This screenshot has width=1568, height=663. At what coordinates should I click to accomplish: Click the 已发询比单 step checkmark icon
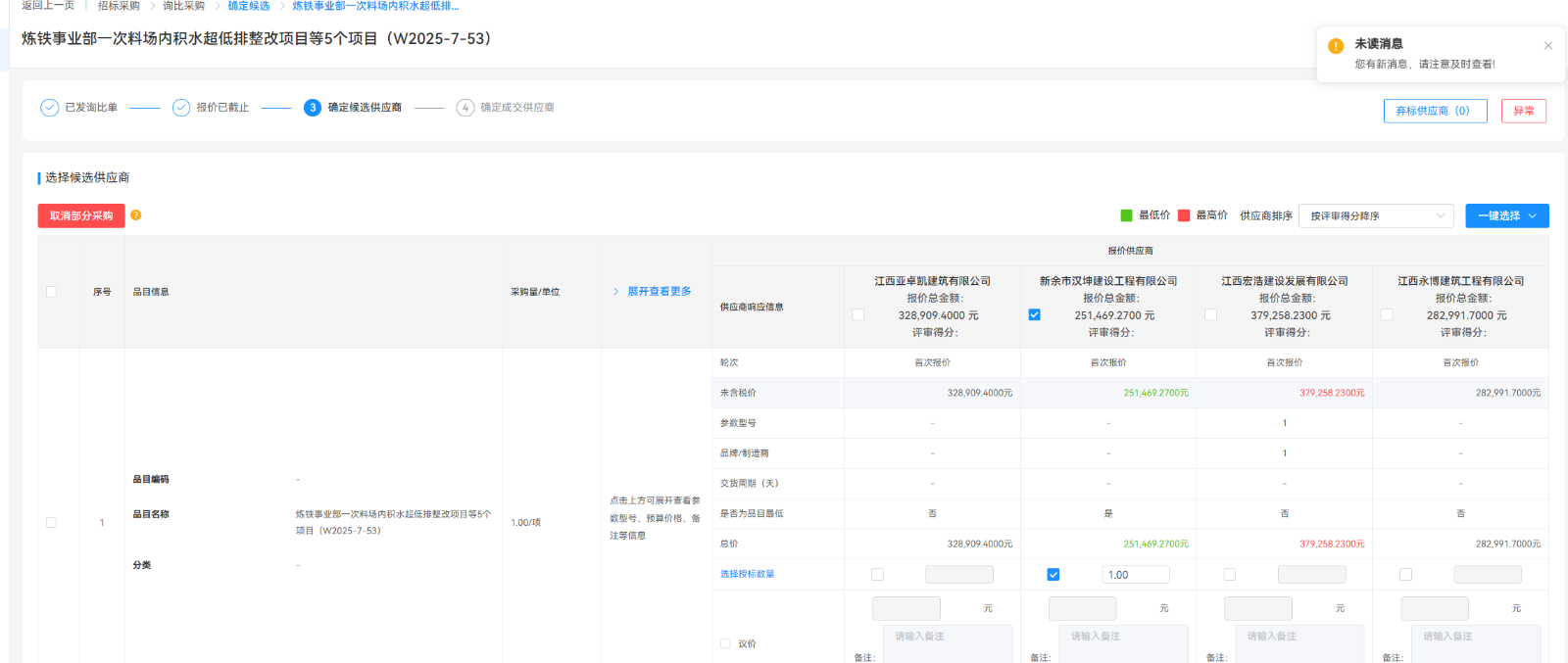tap(50, 108)
